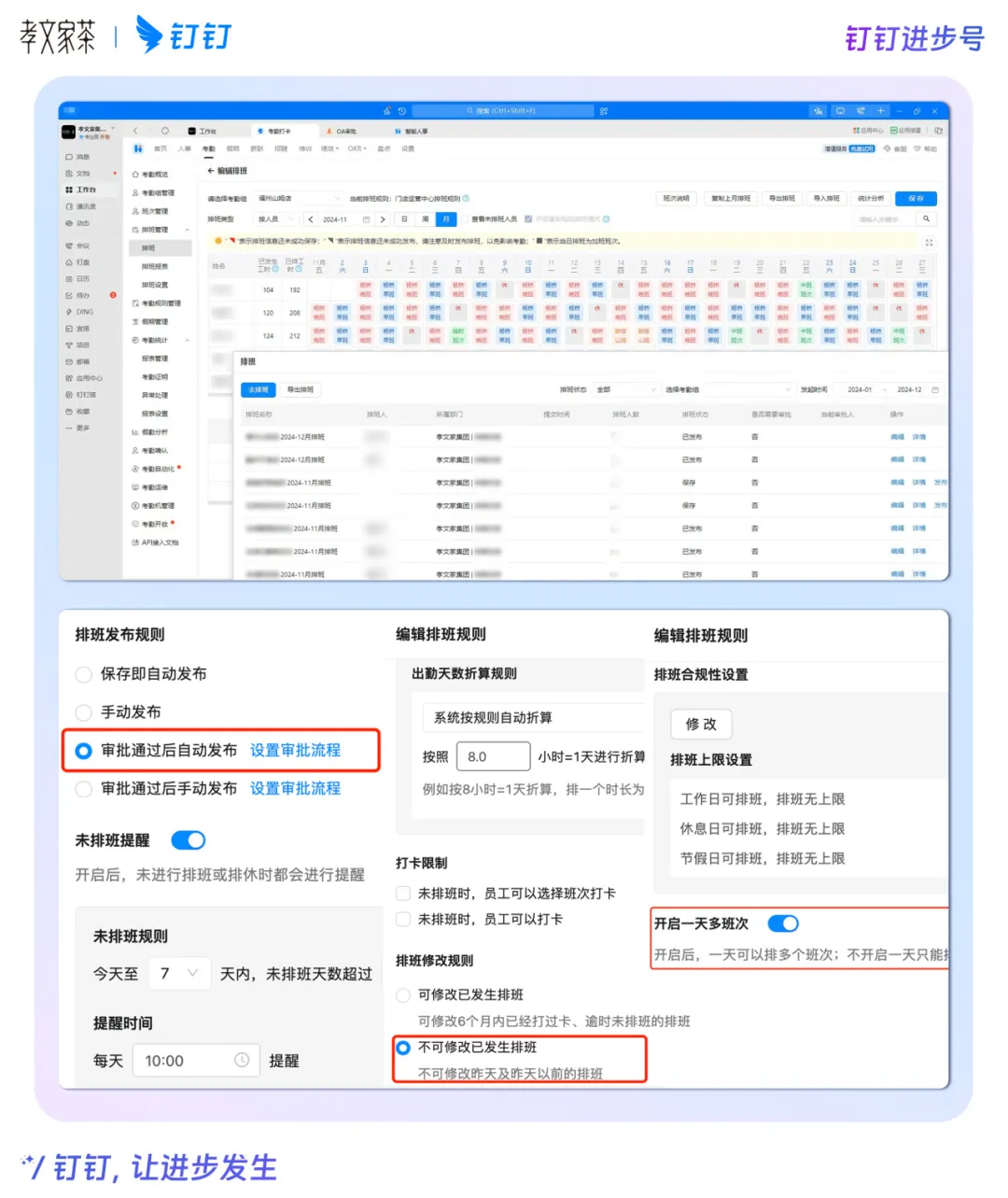Check 未排班时，员工可以打卡
1008x1198 pixels.
tap(403, 920)
